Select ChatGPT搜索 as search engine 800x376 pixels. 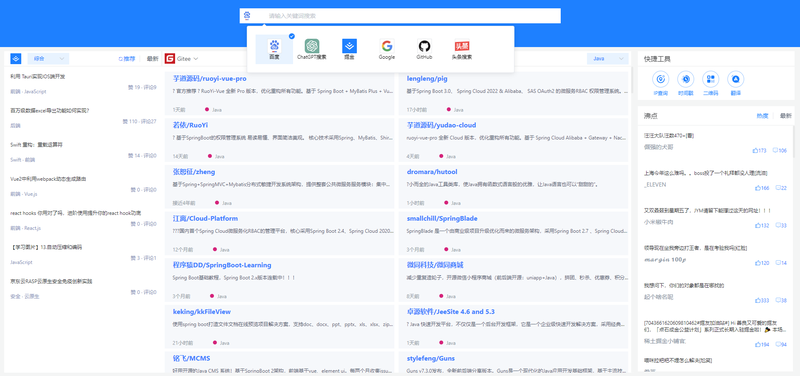click(x=312, y=49)
